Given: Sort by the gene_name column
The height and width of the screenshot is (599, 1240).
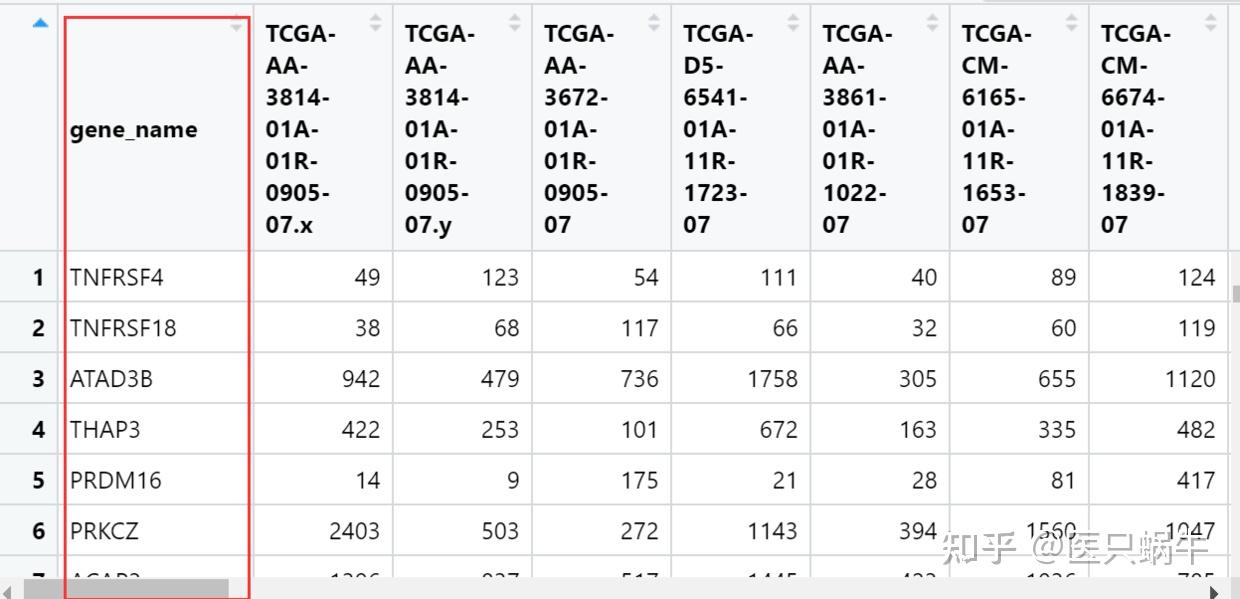Looking at the screenshot, I should coord(236,27).
